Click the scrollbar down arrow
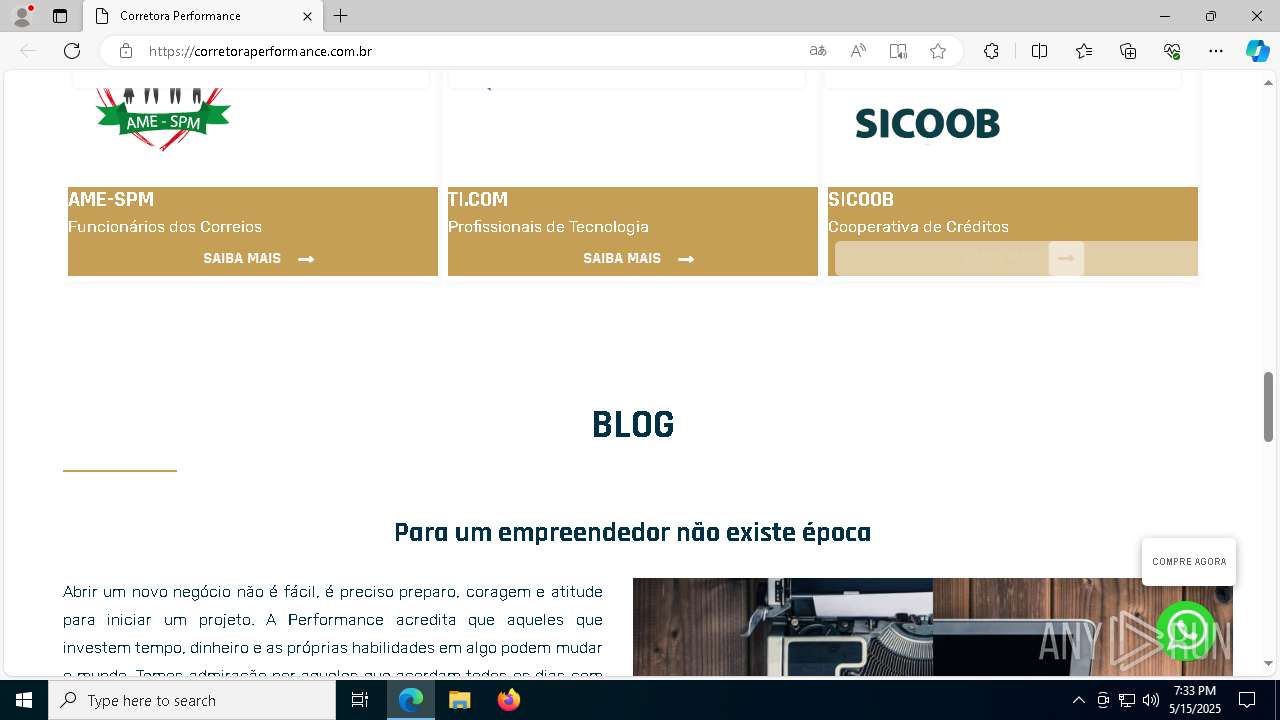Viewport: 1280px width, 720px height. [x=1268, y=663]
